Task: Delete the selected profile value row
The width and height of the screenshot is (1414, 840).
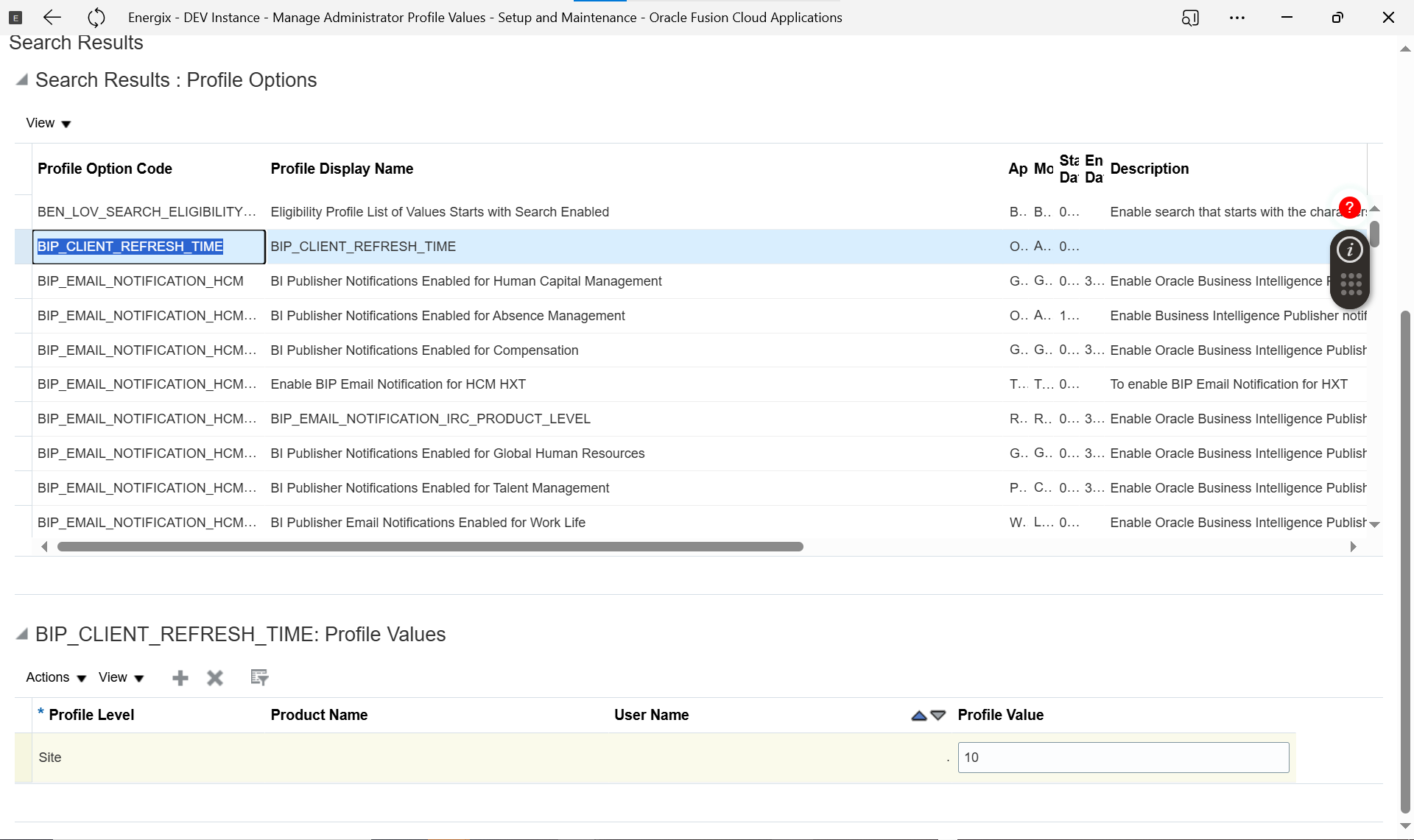Action: click(x=215, y=678)
